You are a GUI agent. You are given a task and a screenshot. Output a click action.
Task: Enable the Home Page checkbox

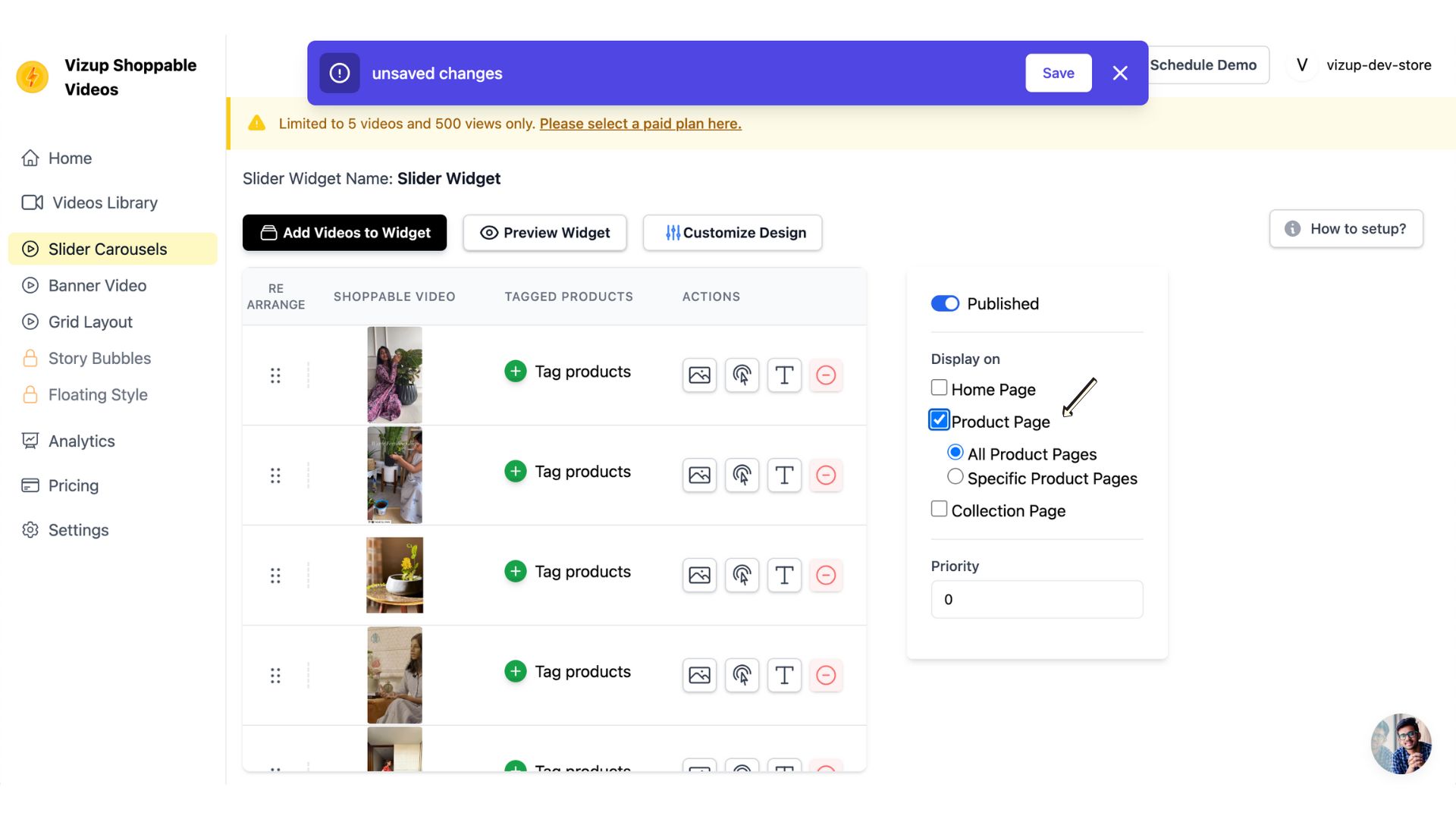pyautogui.click(x=938, y=389)
